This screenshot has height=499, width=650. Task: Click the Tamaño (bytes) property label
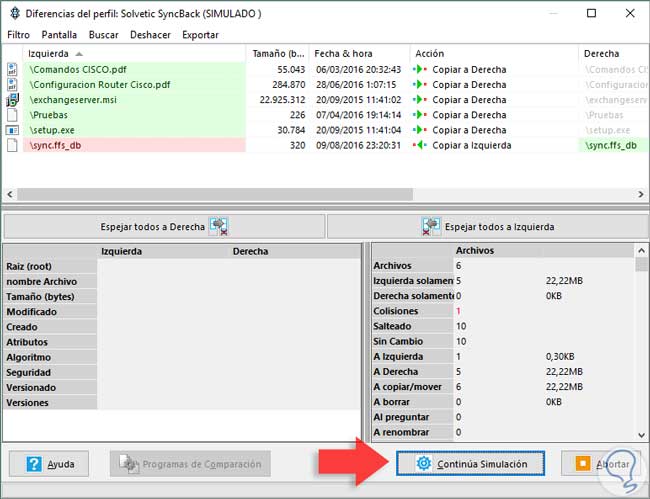40,297
